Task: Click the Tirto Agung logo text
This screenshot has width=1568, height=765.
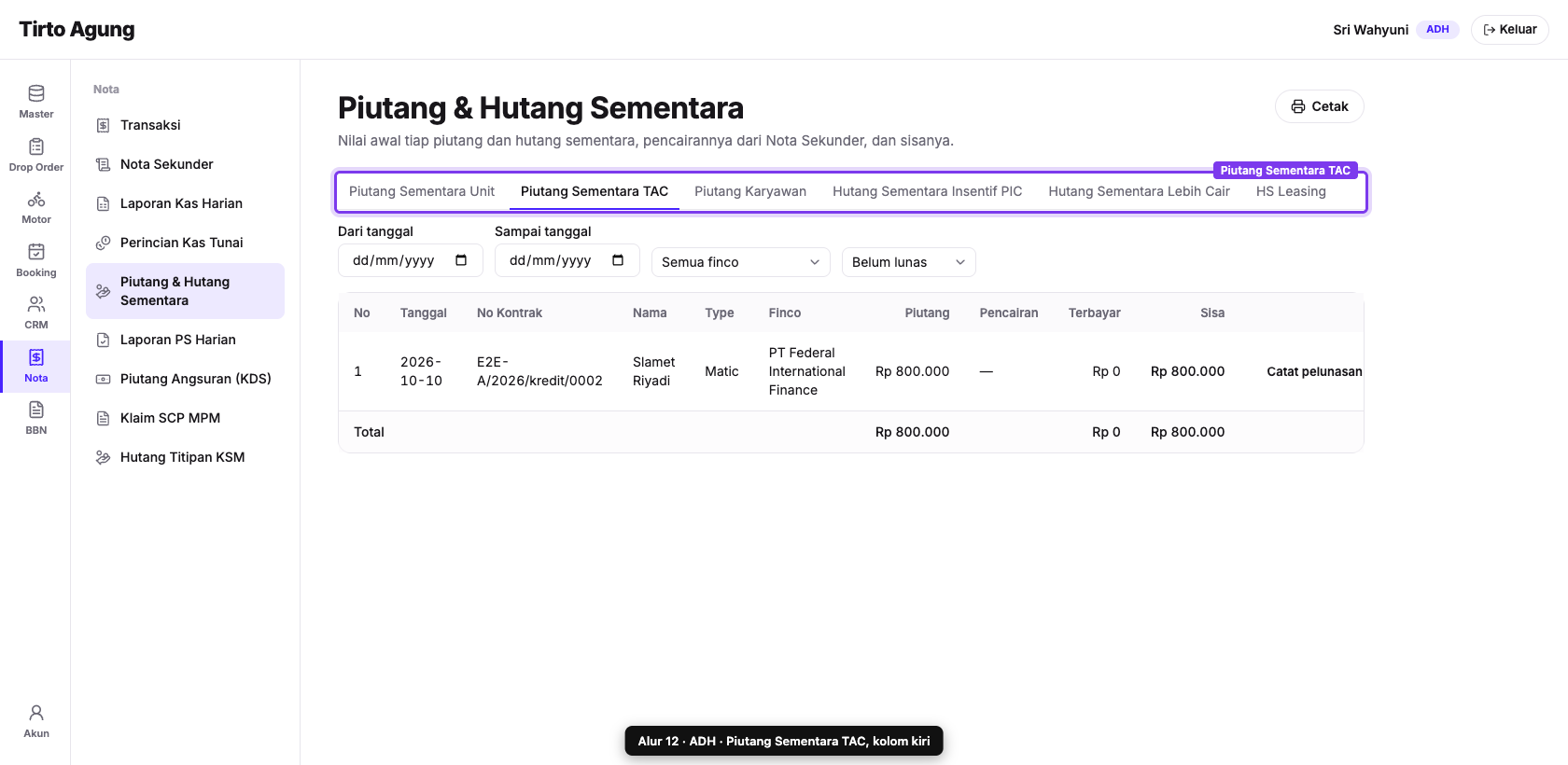Action: pyautogui.click(x=77, y=30)
